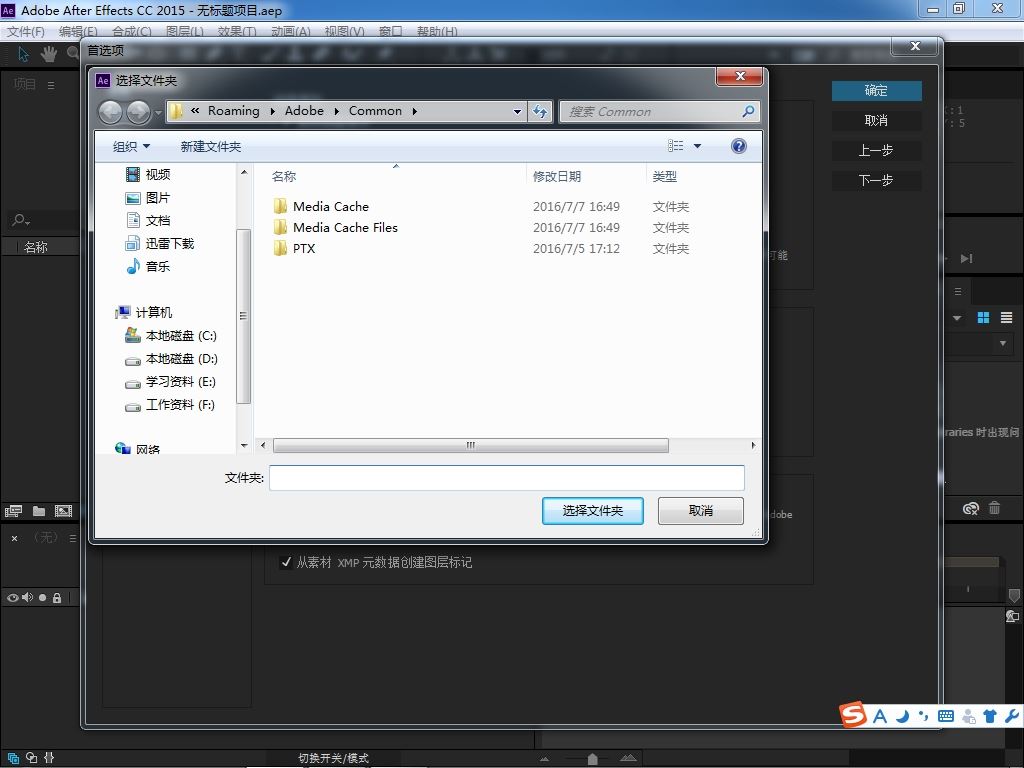Open the recent pages dropdown next to arrows

[x=158, y=112]
